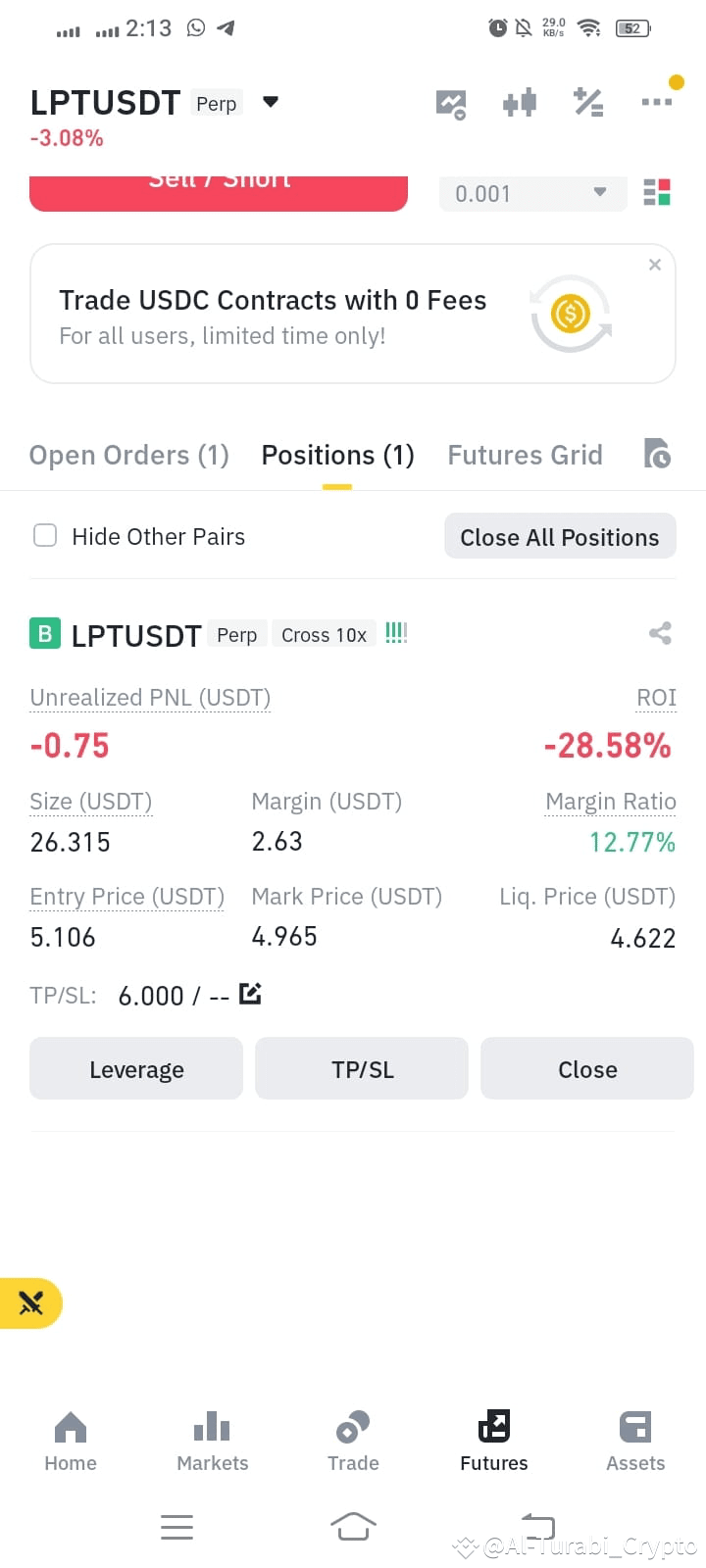Open the 0.001 depth dropdown
Image resolution: width=706 pixels, height=1568 pixels.
(x=532, y=193)
